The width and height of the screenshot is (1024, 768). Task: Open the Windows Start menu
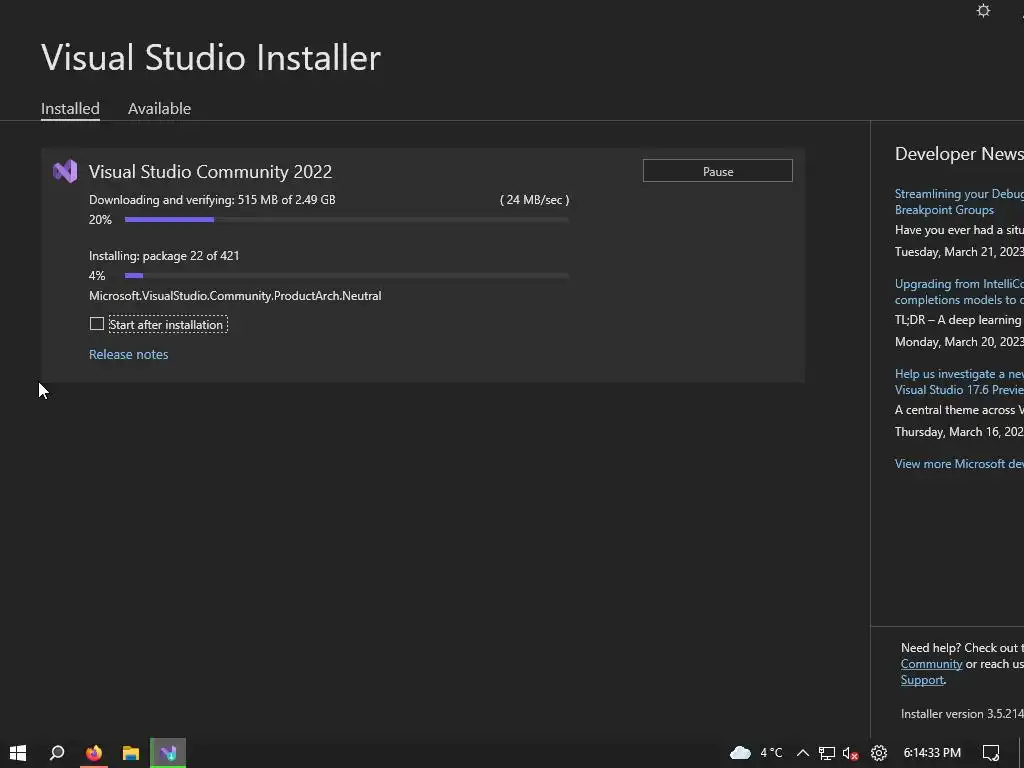pos(18,753)
